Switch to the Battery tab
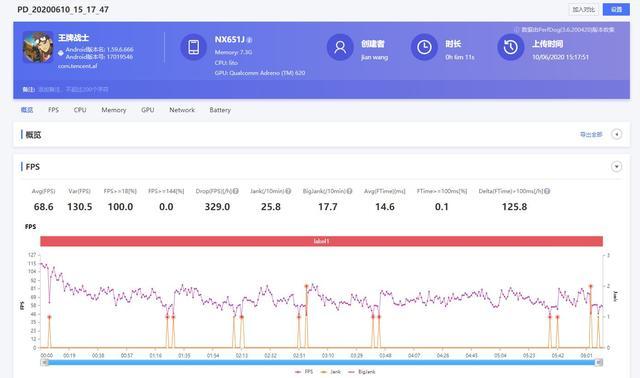The width and height of the screenshot is (640, 378). pos(220,110)
